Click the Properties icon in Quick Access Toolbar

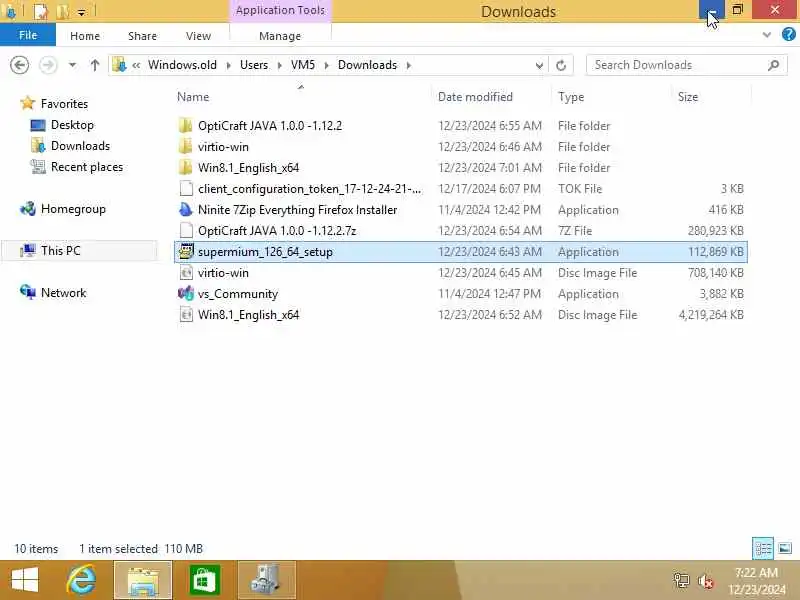40,11
